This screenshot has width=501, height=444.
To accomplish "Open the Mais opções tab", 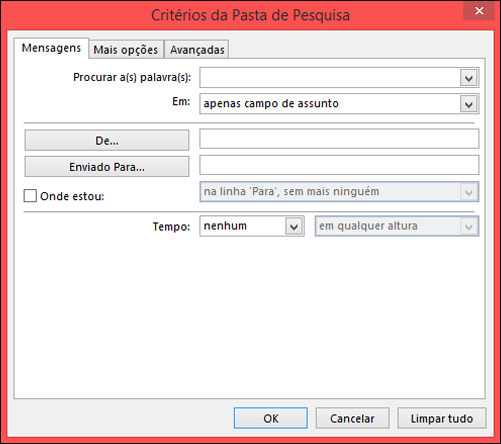I will coord(126,50).
